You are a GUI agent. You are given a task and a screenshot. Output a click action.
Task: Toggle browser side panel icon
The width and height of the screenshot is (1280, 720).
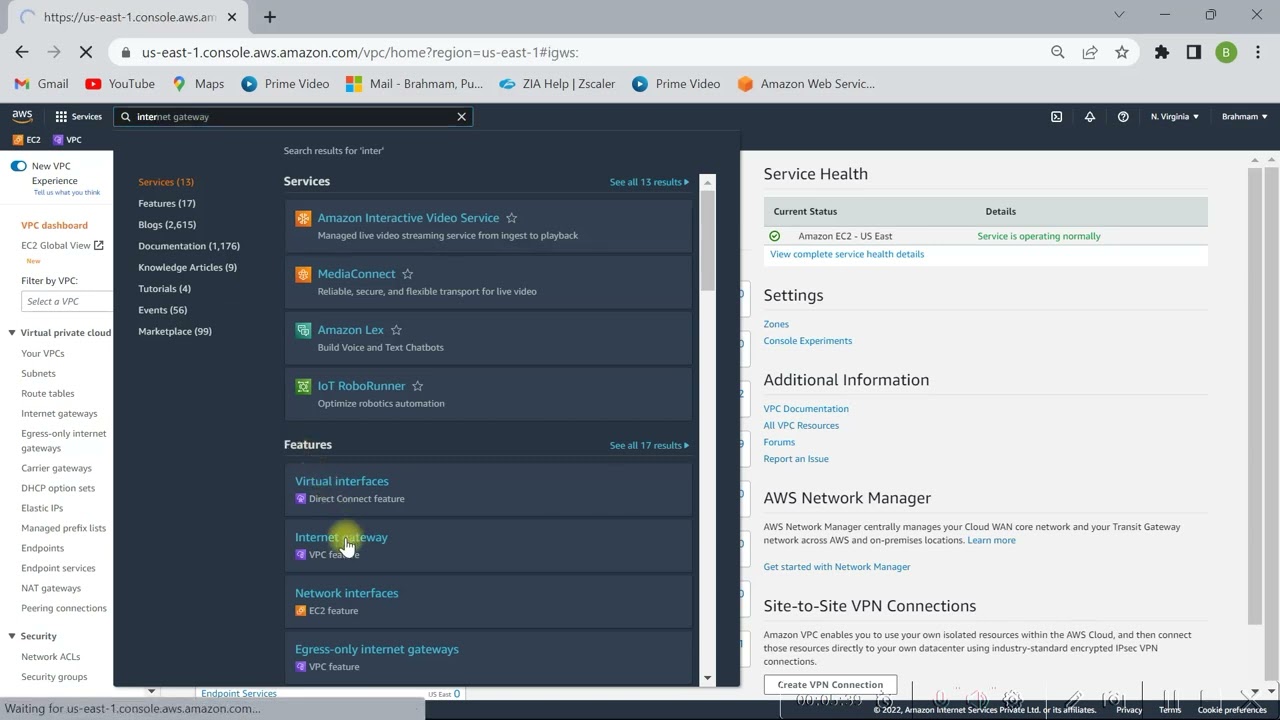[1194, 52]
